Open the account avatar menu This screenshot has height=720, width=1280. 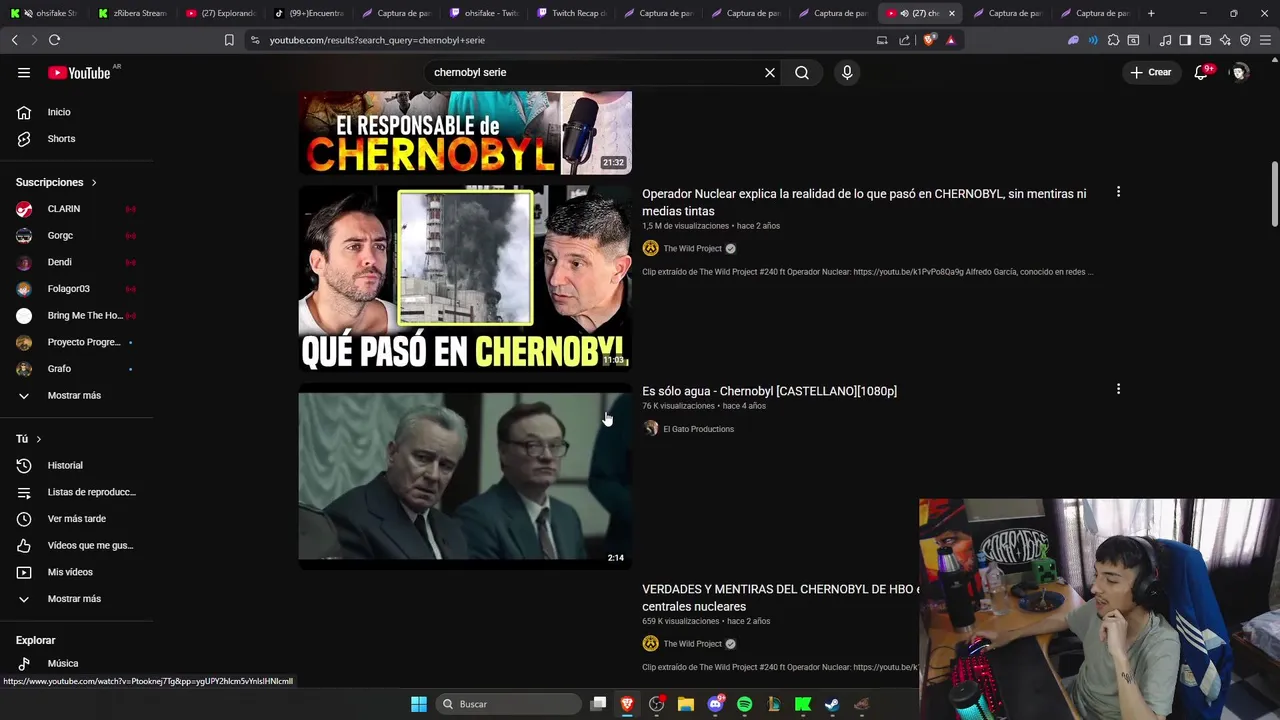pyautogui.click(x=1240, y=72)
